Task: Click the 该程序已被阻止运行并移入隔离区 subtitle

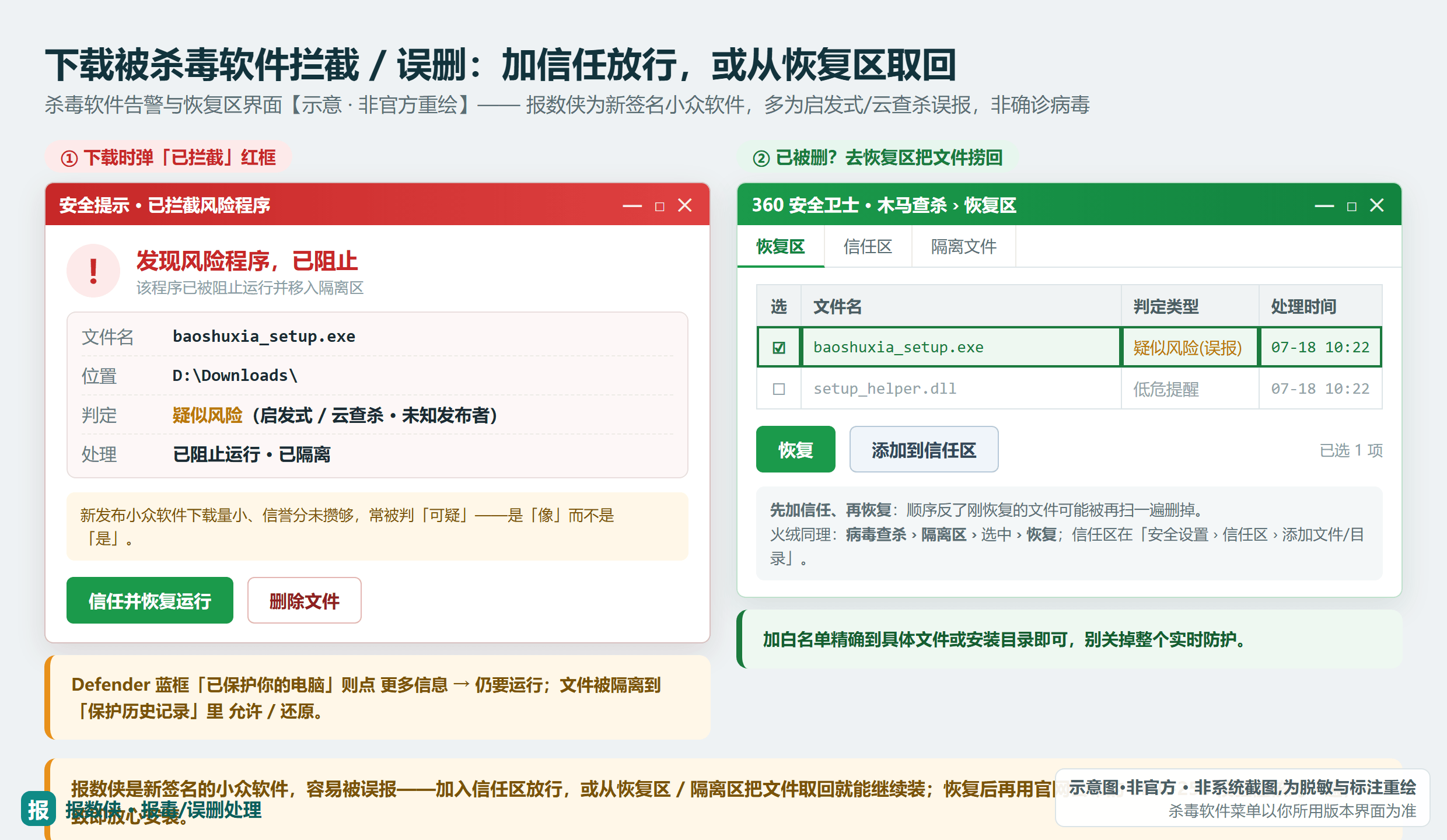Action: pos(250,288)
